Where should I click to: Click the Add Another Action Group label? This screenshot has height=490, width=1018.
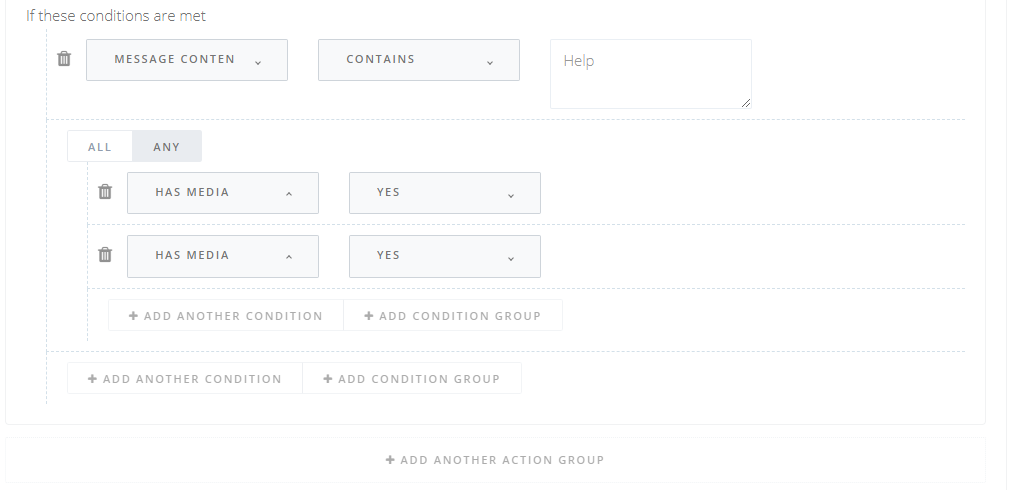[x=502, y=460]
